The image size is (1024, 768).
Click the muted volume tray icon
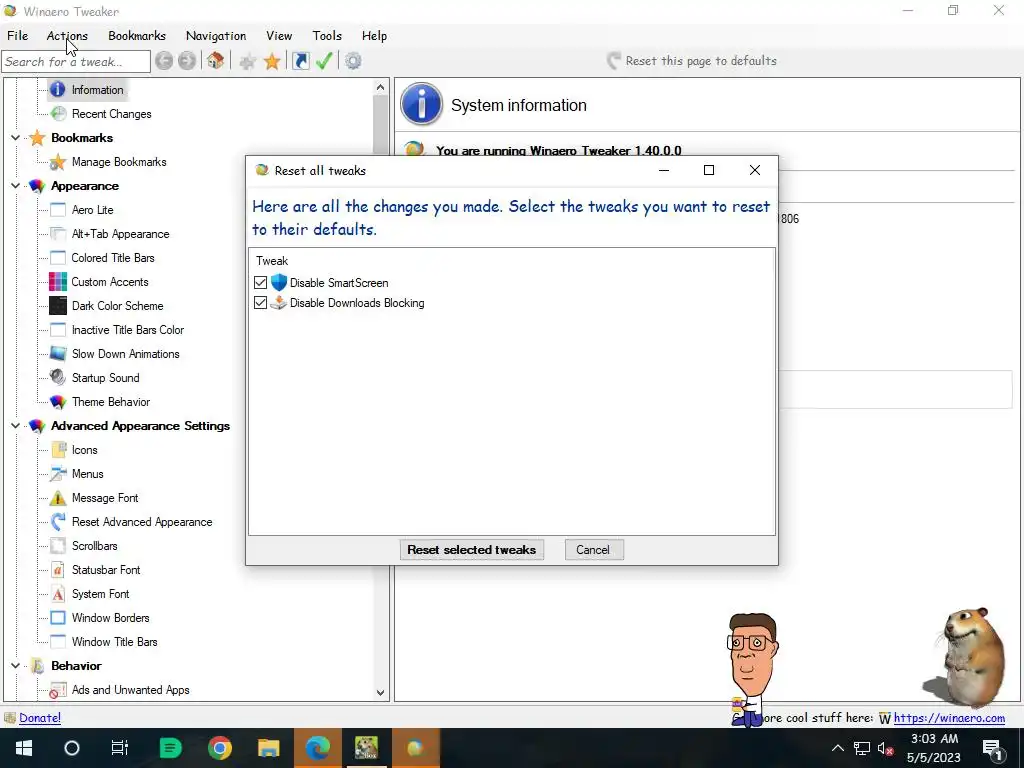(x=885, y=748)
